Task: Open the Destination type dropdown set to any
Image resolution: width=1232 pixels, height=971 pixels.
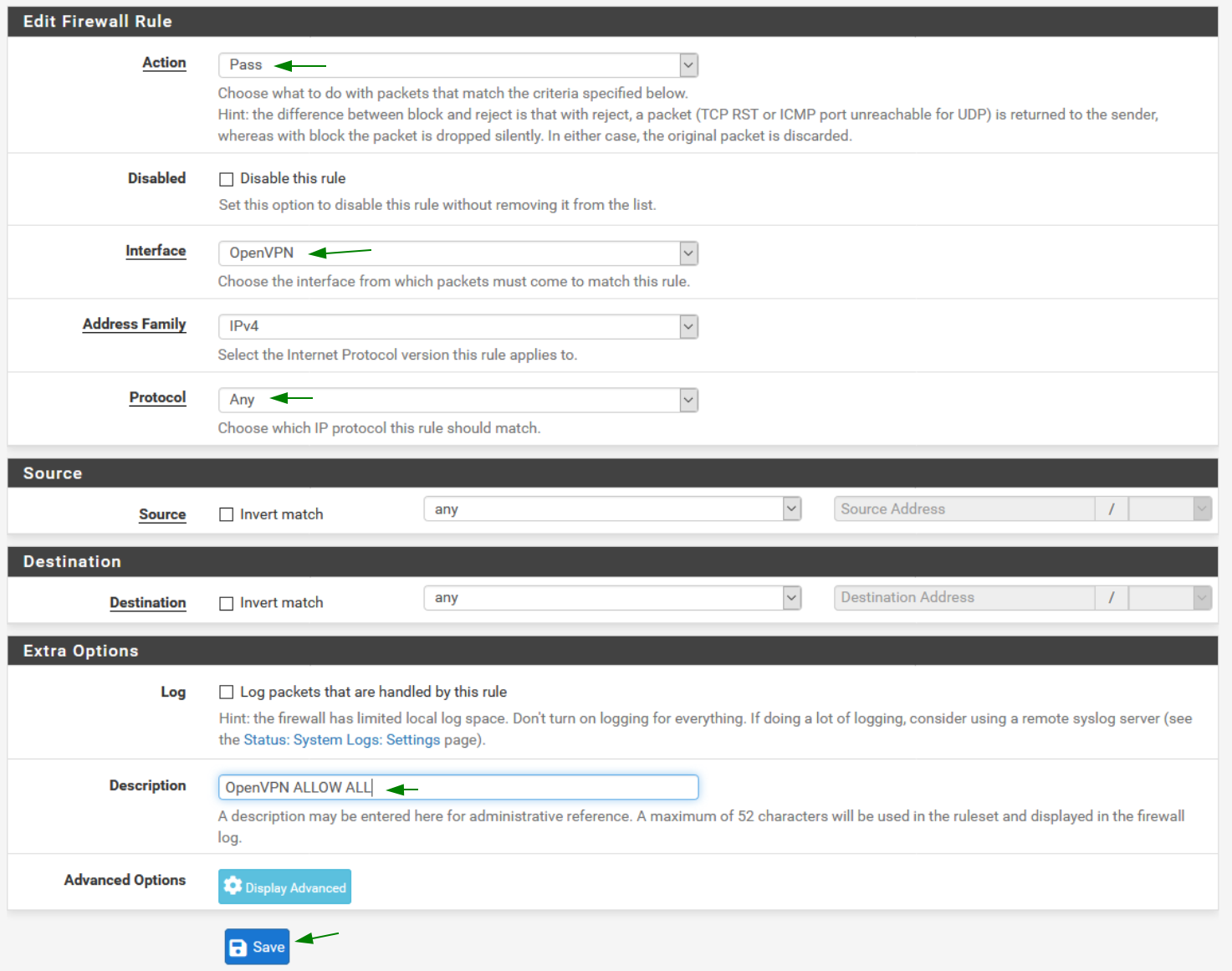Action: pyautogui.click(x=612, y=597)
